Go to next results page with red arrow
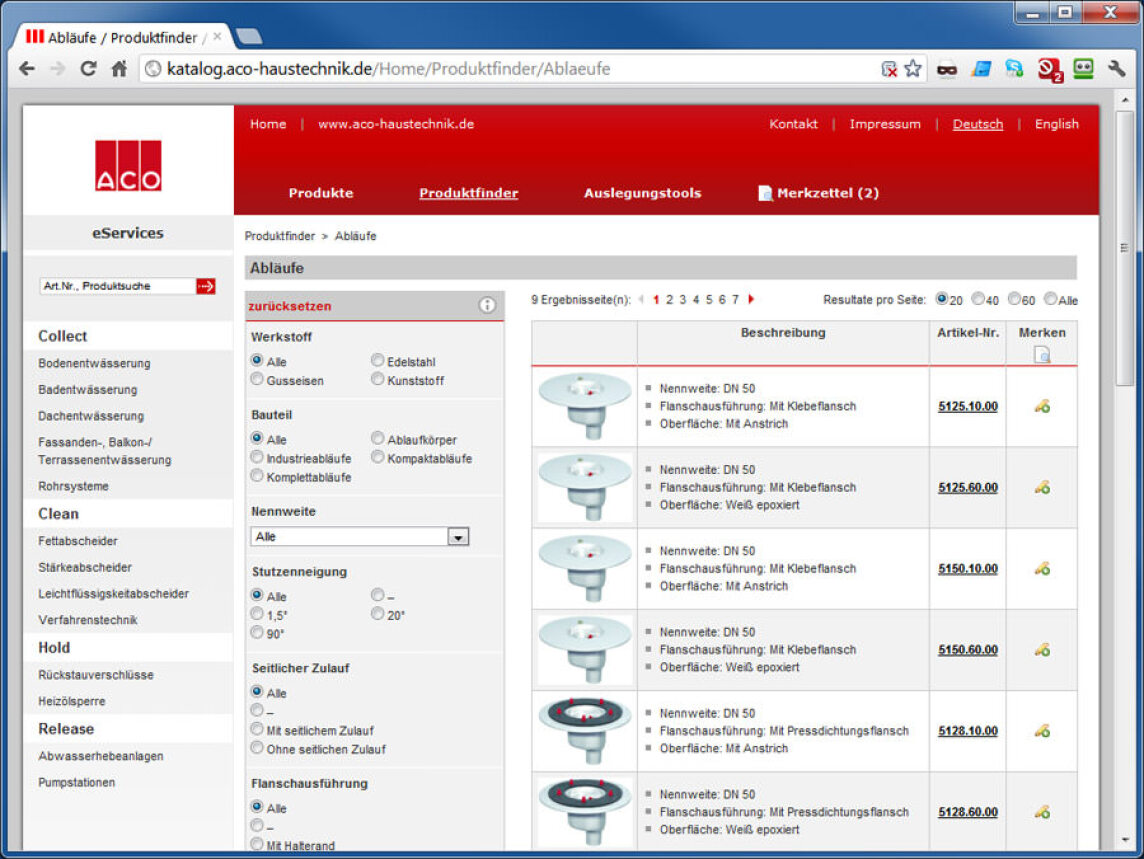1144x859 pixels. [x=751, y=299]
